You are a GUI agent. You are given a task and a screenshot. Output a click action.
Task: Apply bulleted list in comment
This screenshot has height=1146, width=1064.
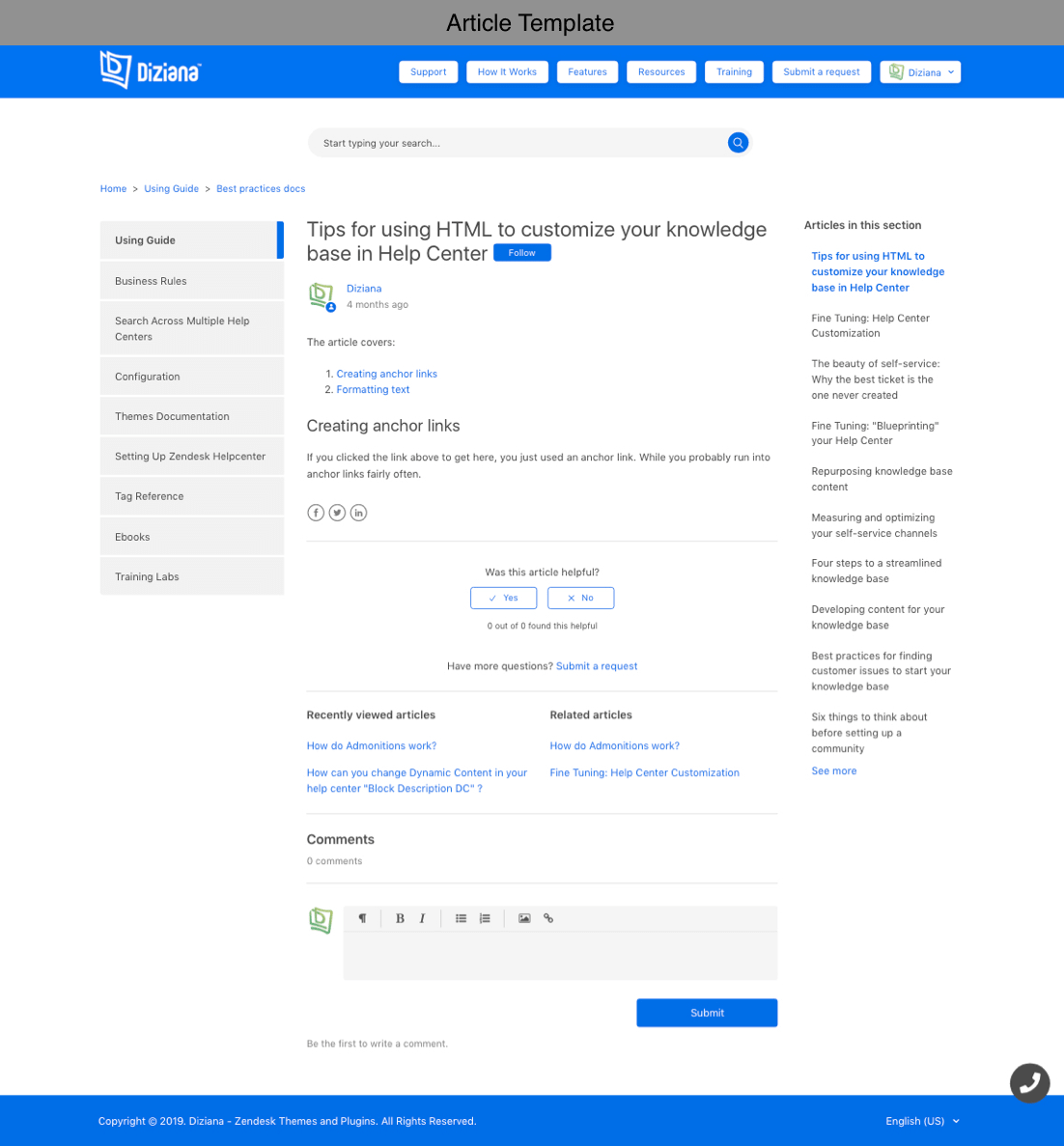tap(461, 918)
